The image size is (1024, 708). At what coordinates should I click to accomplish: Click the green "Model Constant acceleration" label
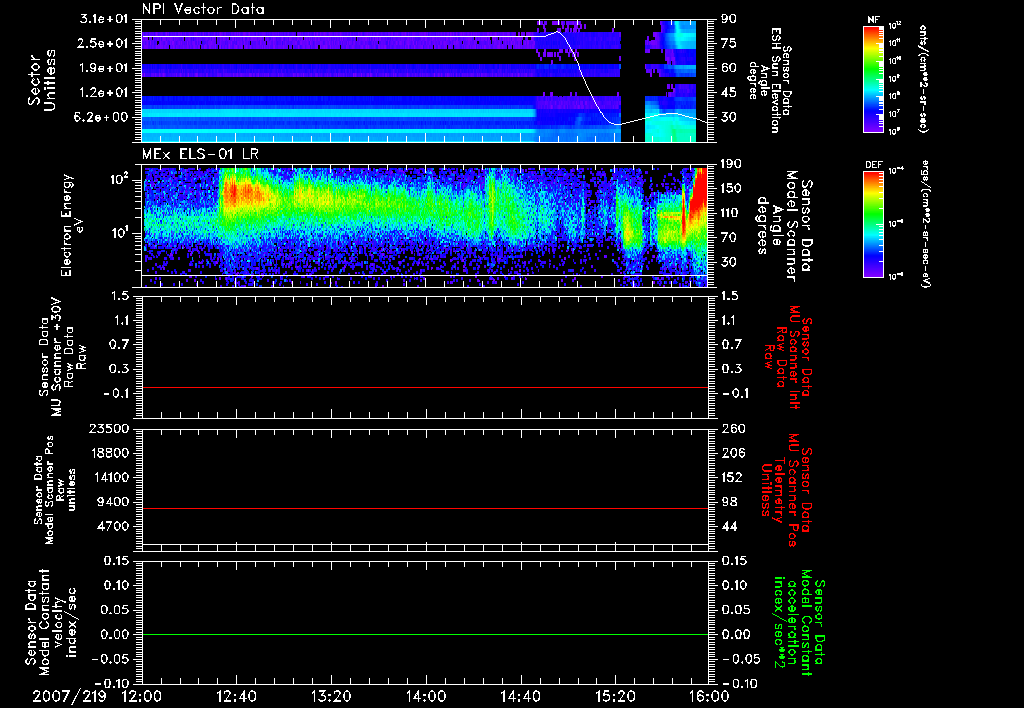tap(798, 624)
